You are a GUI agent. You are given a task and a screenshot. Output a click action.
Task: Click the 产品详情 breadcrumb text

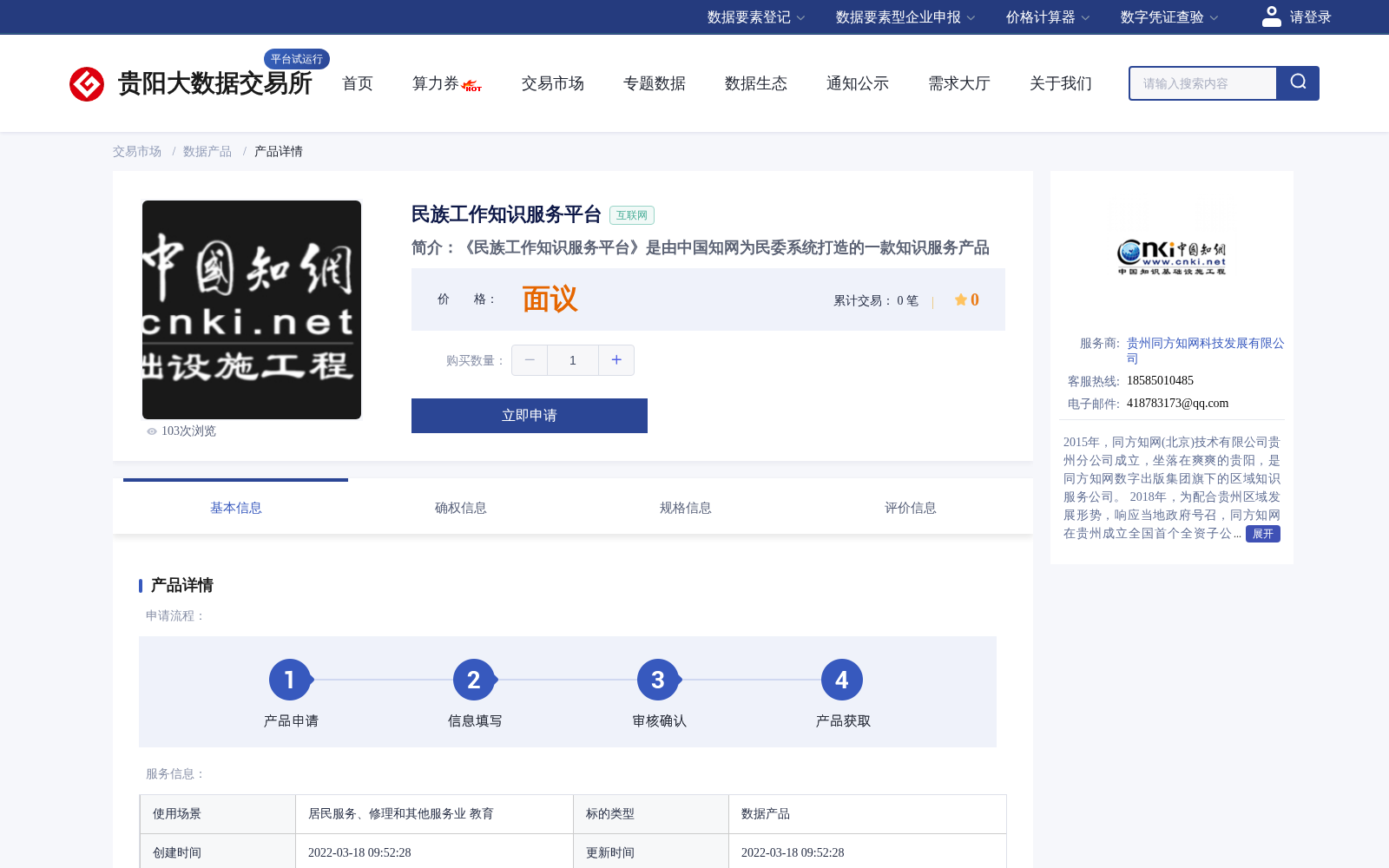(279, 152)
